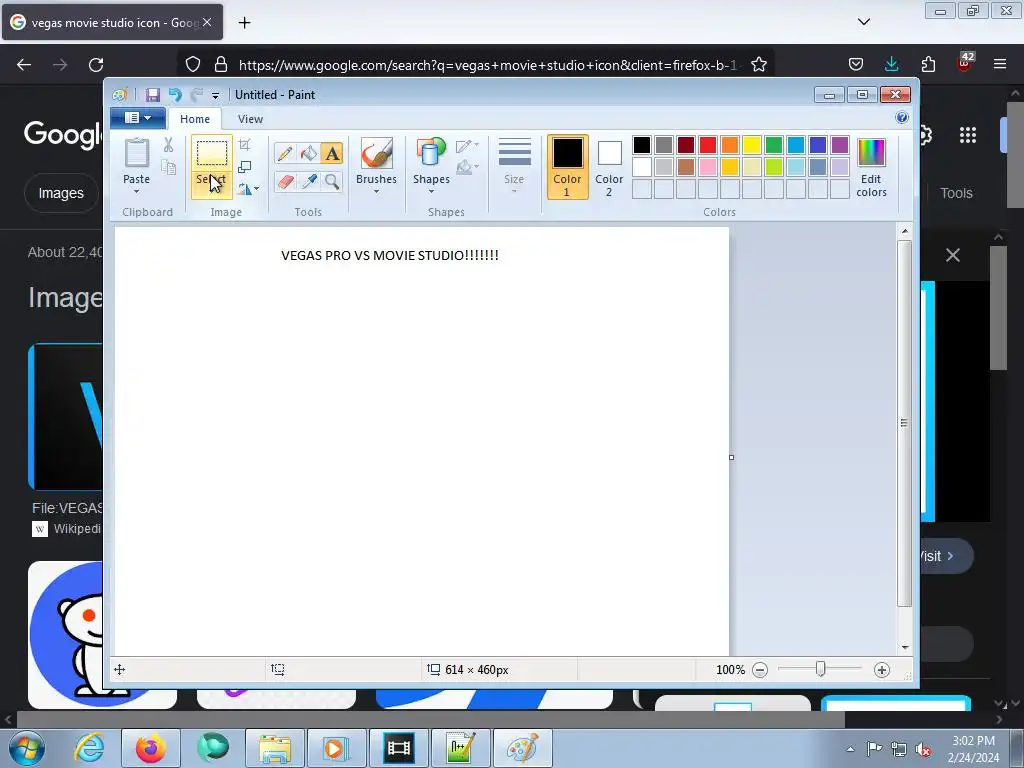Open the Paint file menu button
Viewport: 1024px width, 768px height.
click(x=138, y=118)
